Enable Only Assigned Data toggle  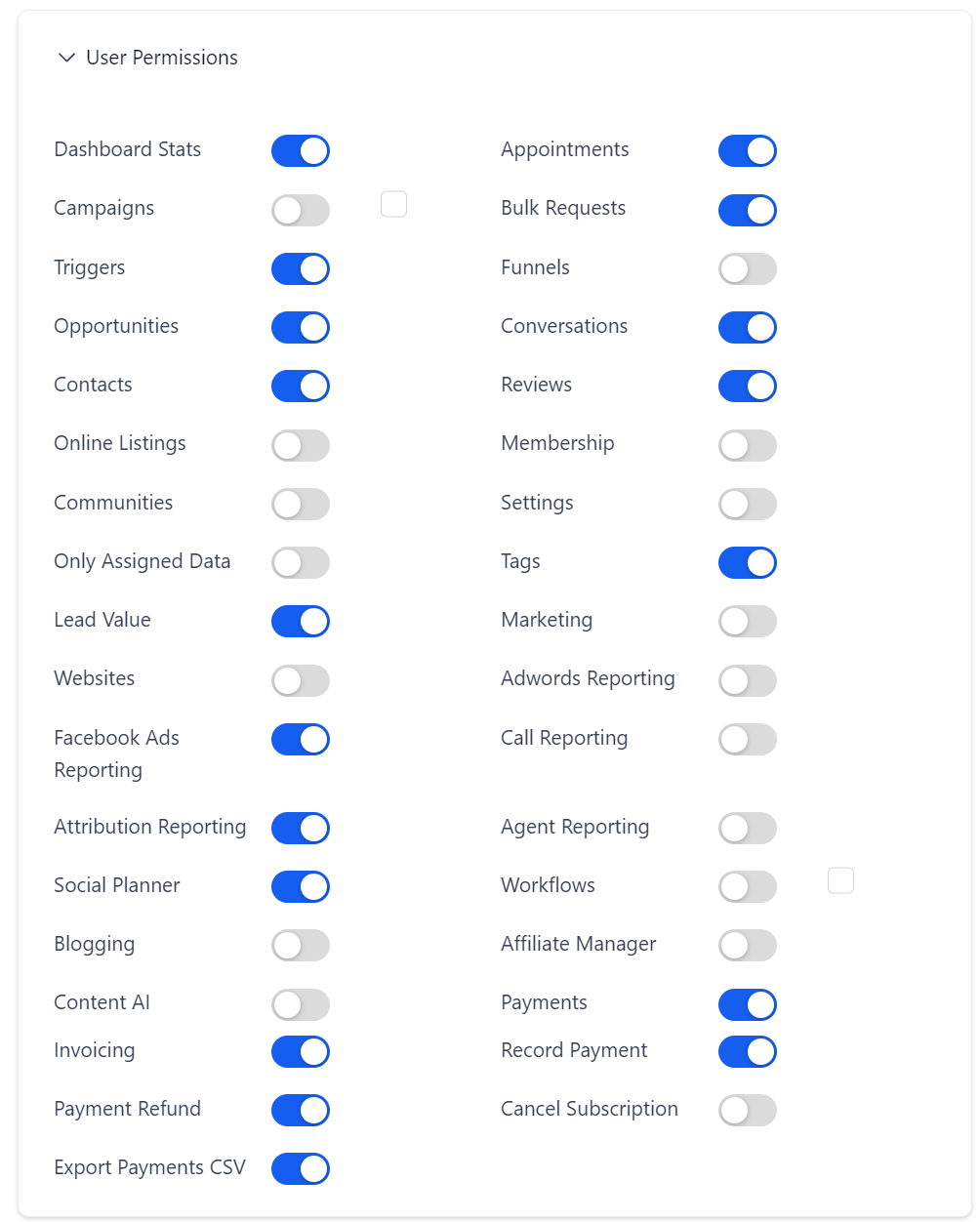(301, 562)
